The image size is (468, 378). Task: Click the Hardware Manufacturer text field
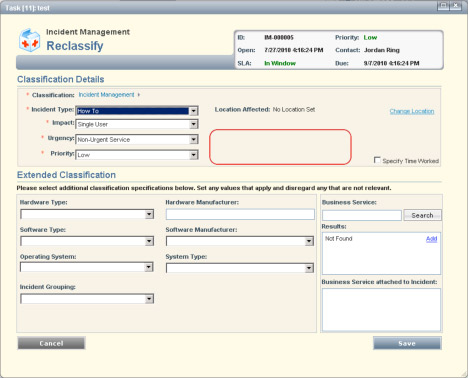coord(240,214)
